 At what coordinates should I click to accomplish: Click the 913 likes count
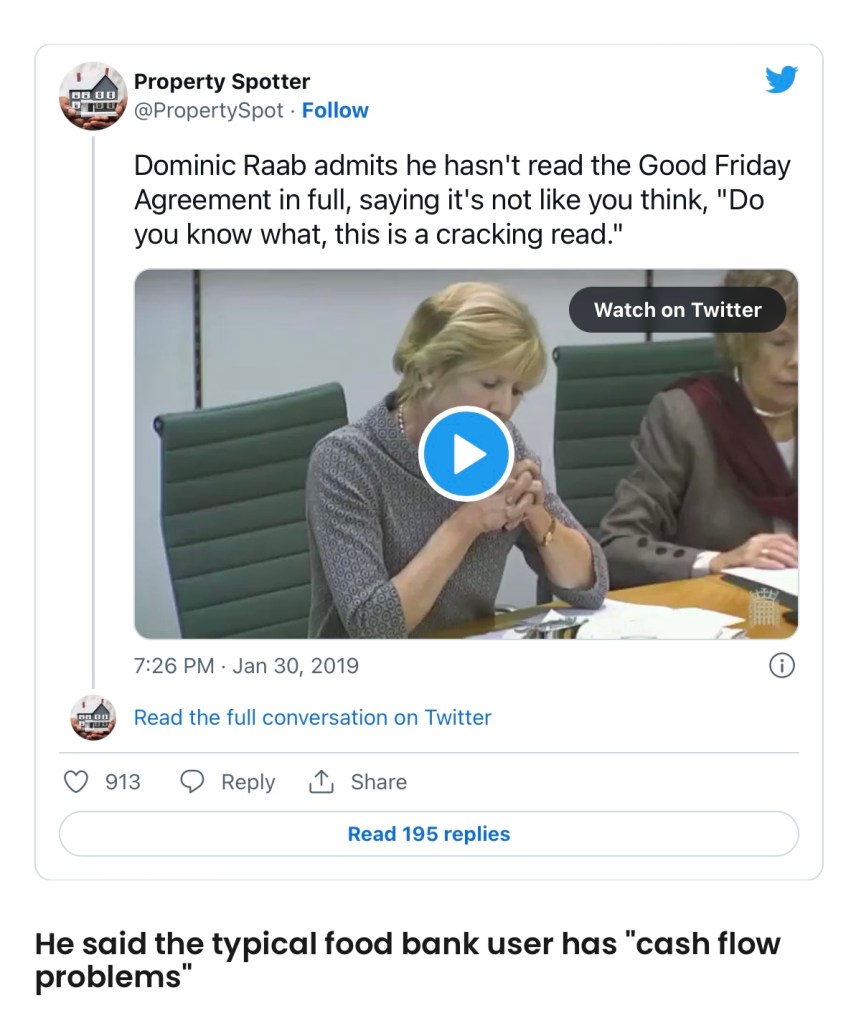(x=123, y=782)
